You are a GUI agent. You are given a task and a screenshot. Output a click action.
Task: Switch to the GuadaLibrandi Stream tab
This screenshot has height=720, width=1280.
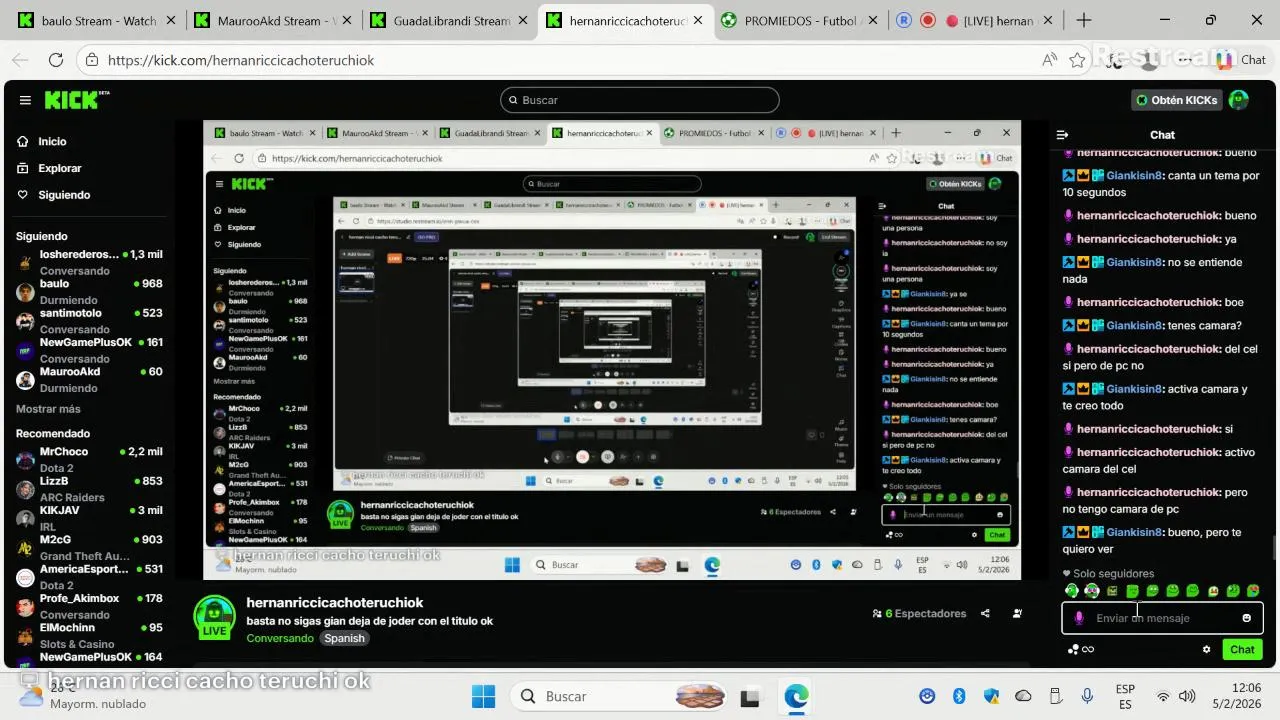click(450, 20)
